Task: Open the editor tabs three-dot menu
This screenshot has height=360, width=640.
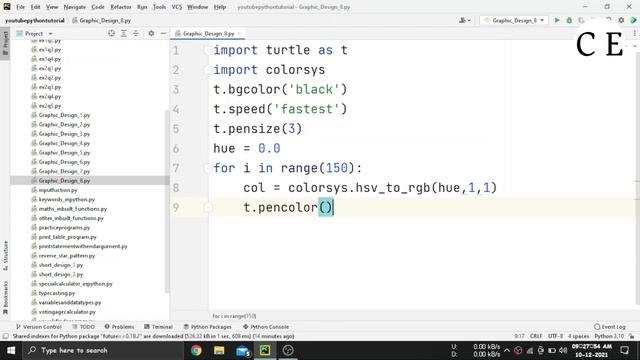Action: click(634, 33)
